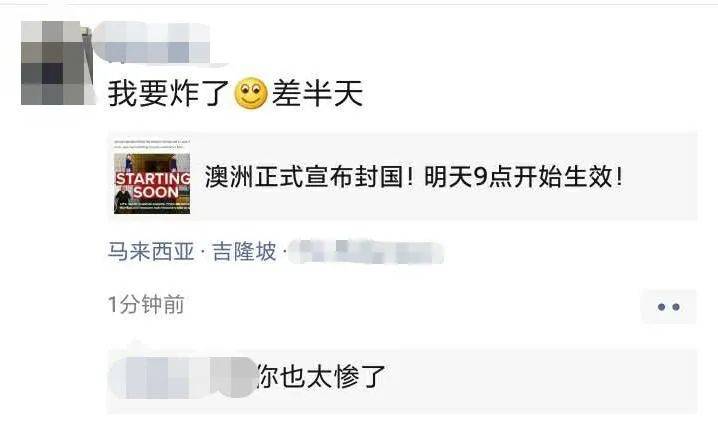This screenshot has width=718, height=428.
Task: Tap the blurred place name after 吉隆坡
Action: [366, 252]
